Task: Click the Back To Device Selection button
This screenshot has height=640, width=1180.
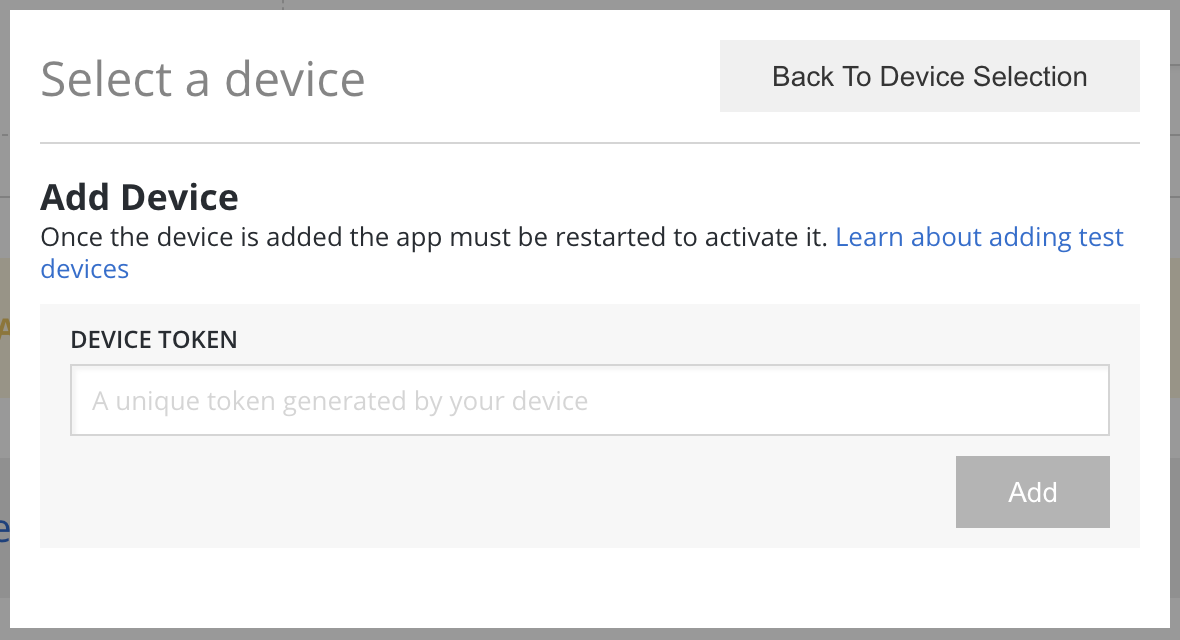Action: (x=929, y=76)
